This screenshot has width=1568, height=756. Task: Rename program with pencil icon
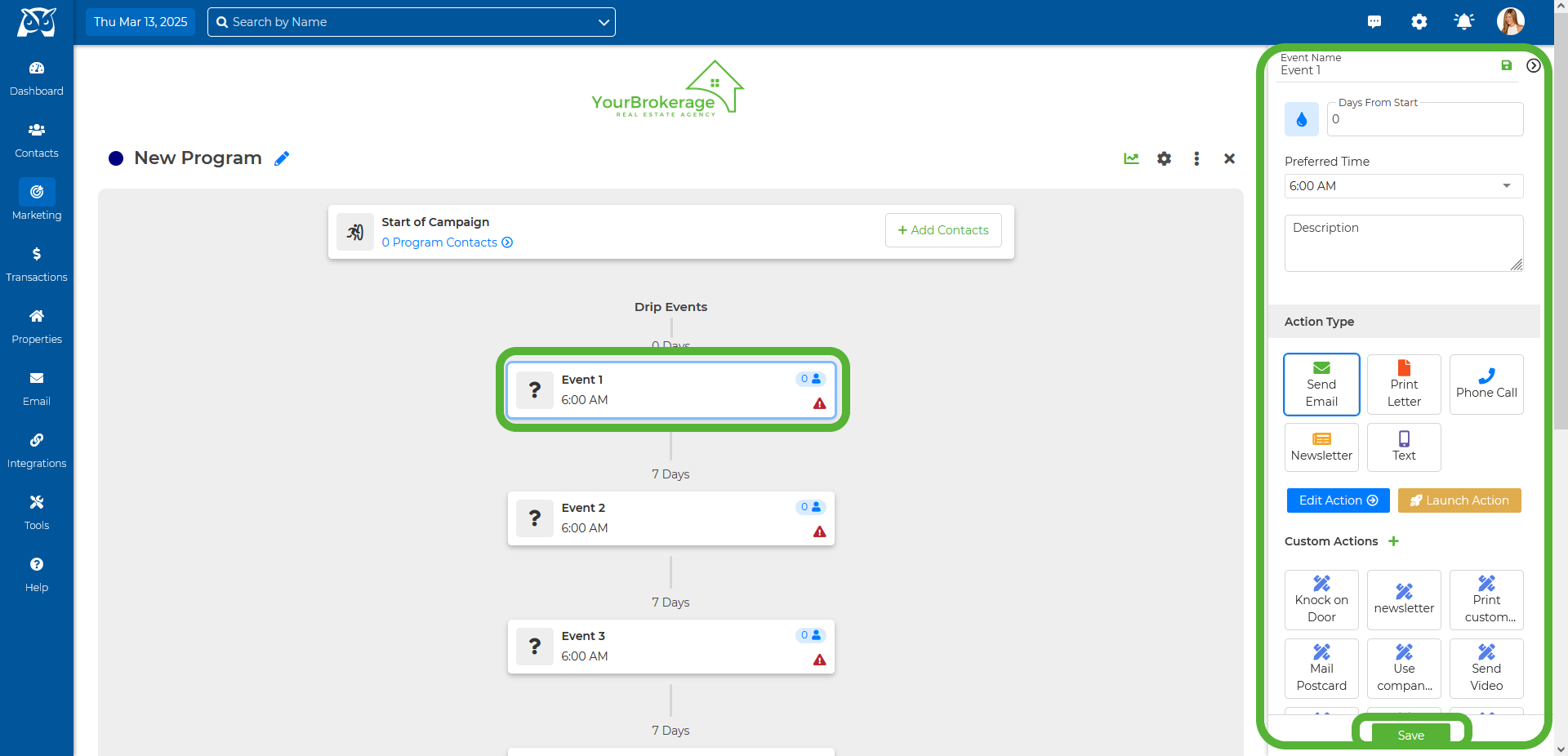pos(282,158)
